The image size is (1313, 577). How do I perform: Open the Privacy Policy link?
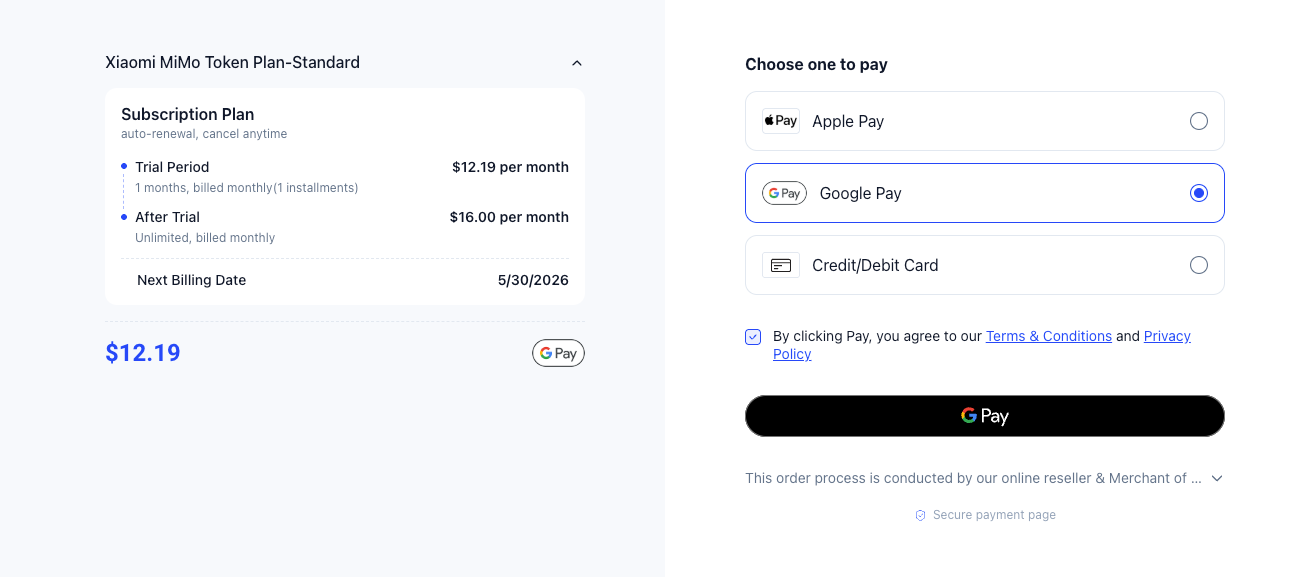982,345
